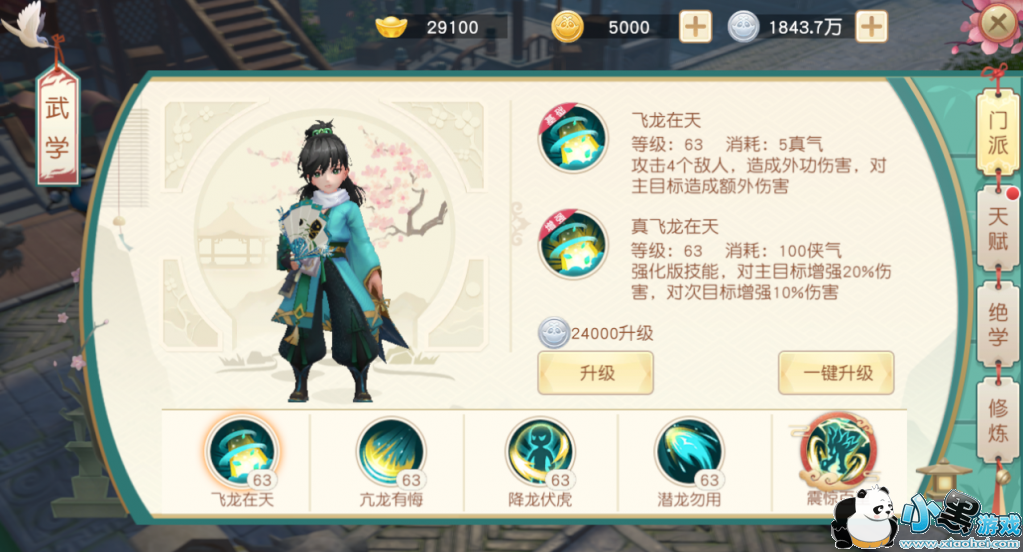The height and width of the screenshot is (552, 1023).
Task: Click the 增强 真飞龙在天 skill detail icon
Action: (572, 245)
